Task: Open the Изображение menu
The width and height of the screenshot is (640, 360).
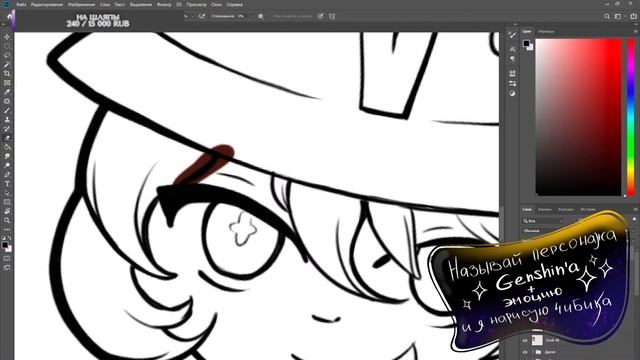Action: tap(81, 4)
